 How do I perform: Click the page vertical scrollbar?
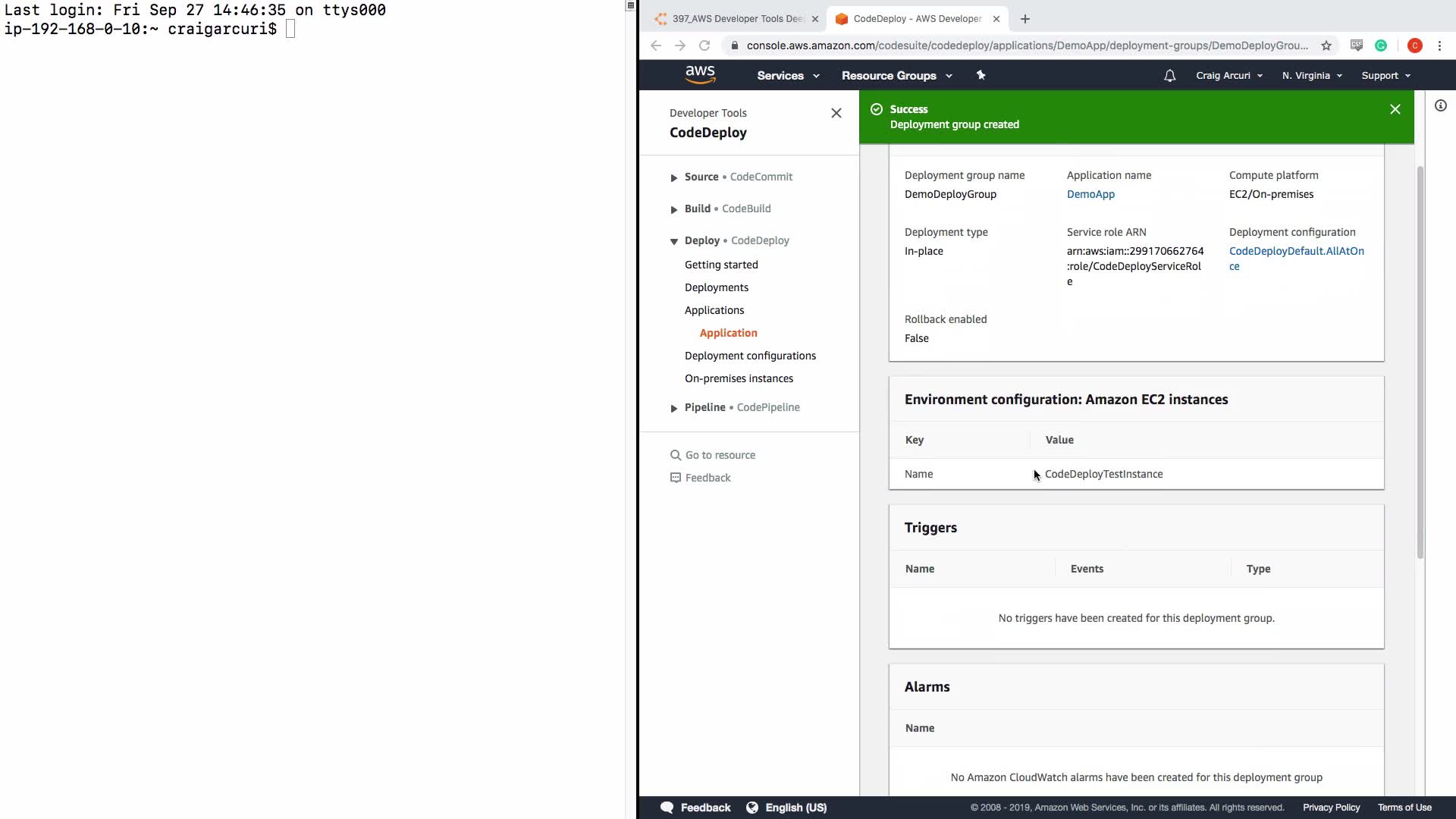(x=1420, y=362)
